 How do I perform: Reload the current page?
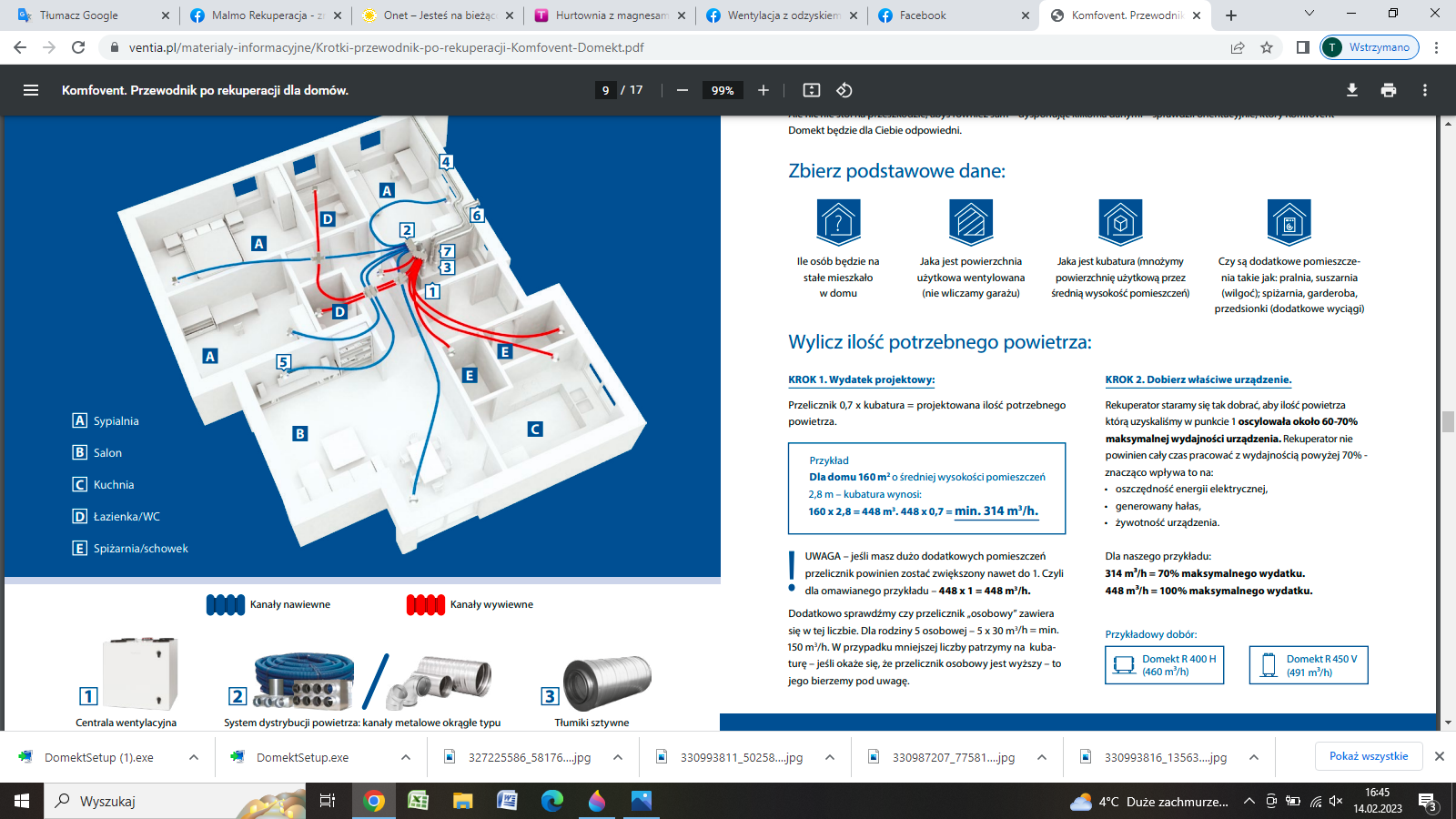coord(78,47)
